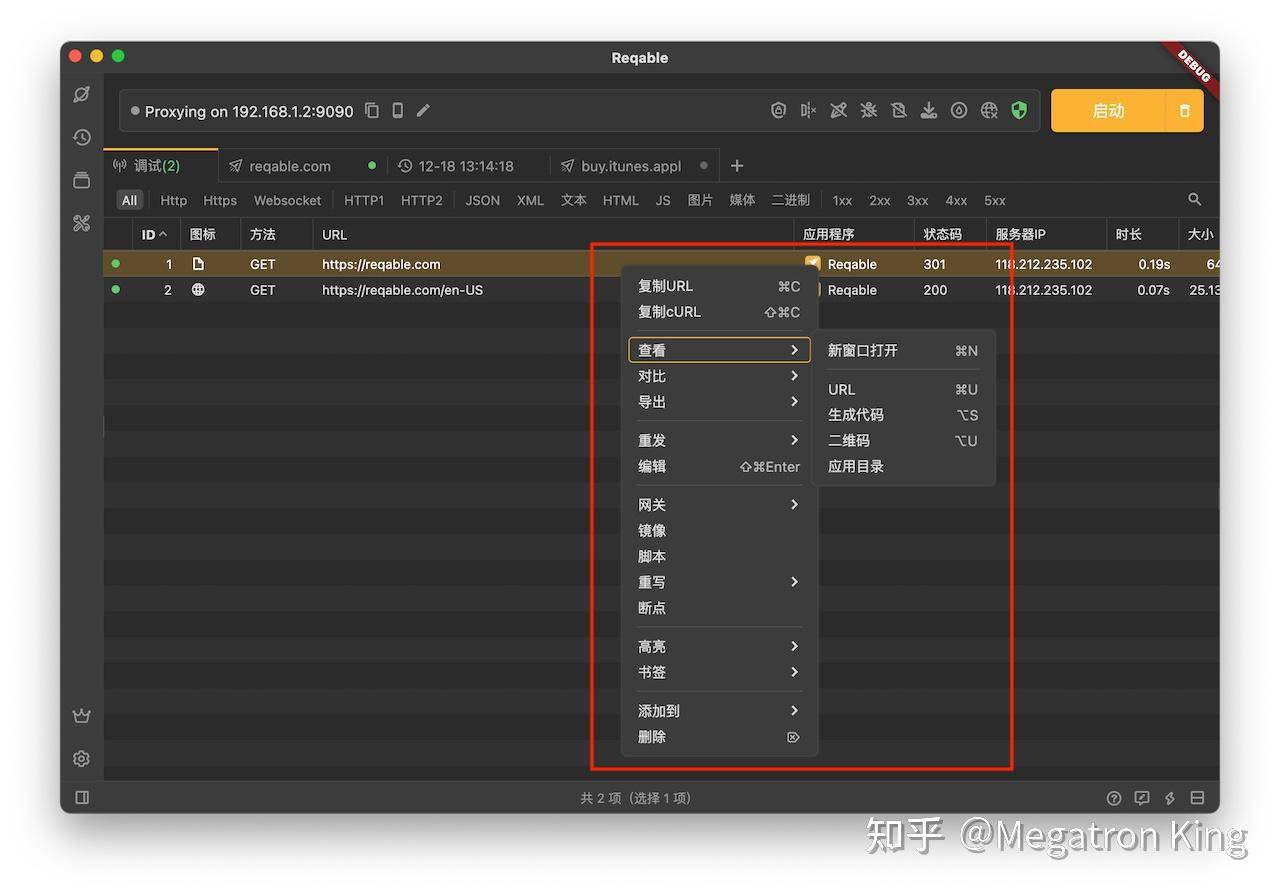This screenshot has height=893, width=1280.
Task: Expand the 查看 submenu
Action: (719, 350)
